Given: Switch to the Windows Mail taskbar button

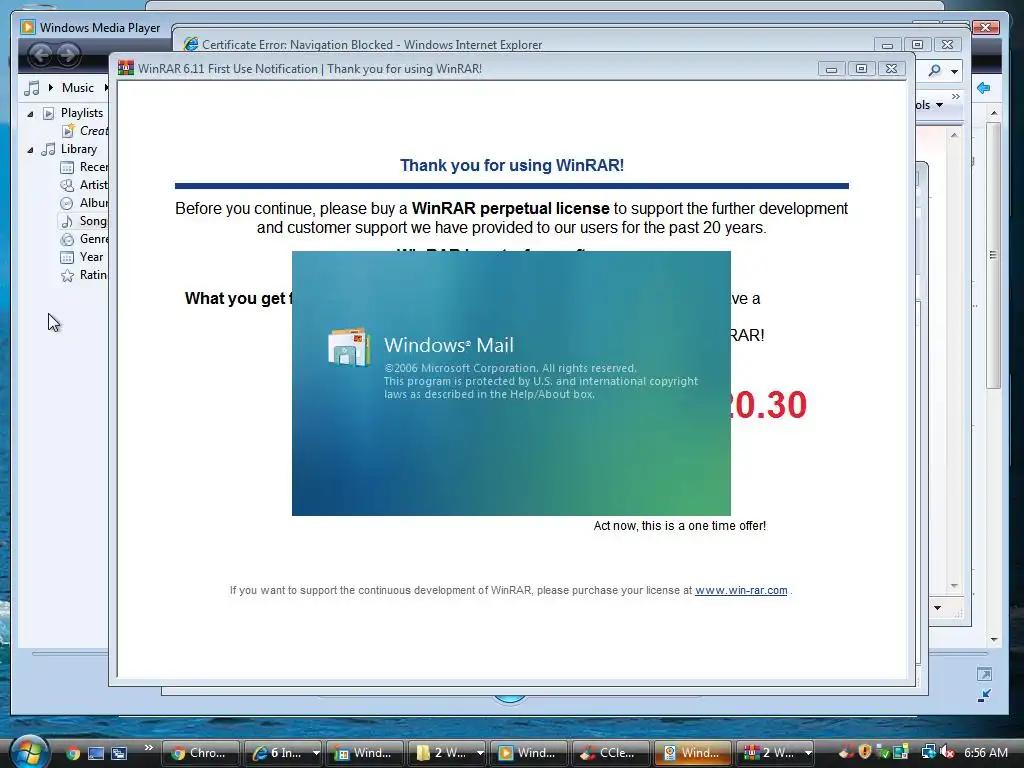Looking at the screenshot, I should [693, 753].
